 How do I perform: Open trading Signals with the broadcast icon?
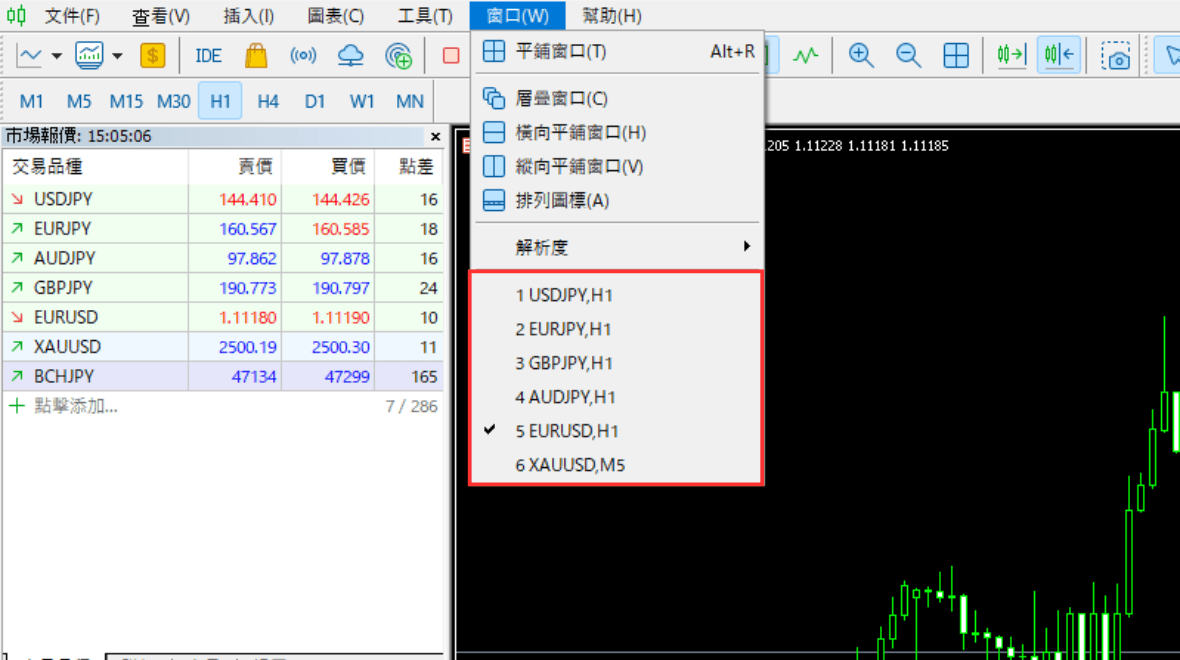coord(304,56)
